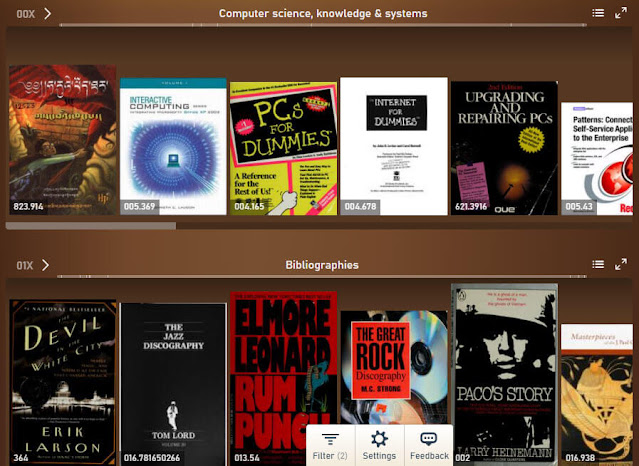
Task: Expand Computer science shelf to fullscreen
Action: click(621, 13)
